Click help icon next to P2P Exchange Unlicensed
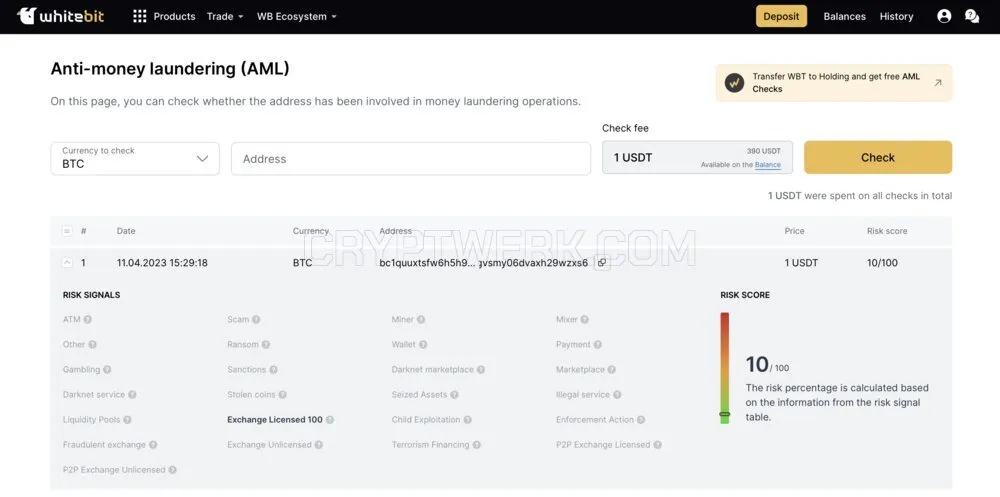Screen dimensions: 1000x497 click(x=172, y=470)
